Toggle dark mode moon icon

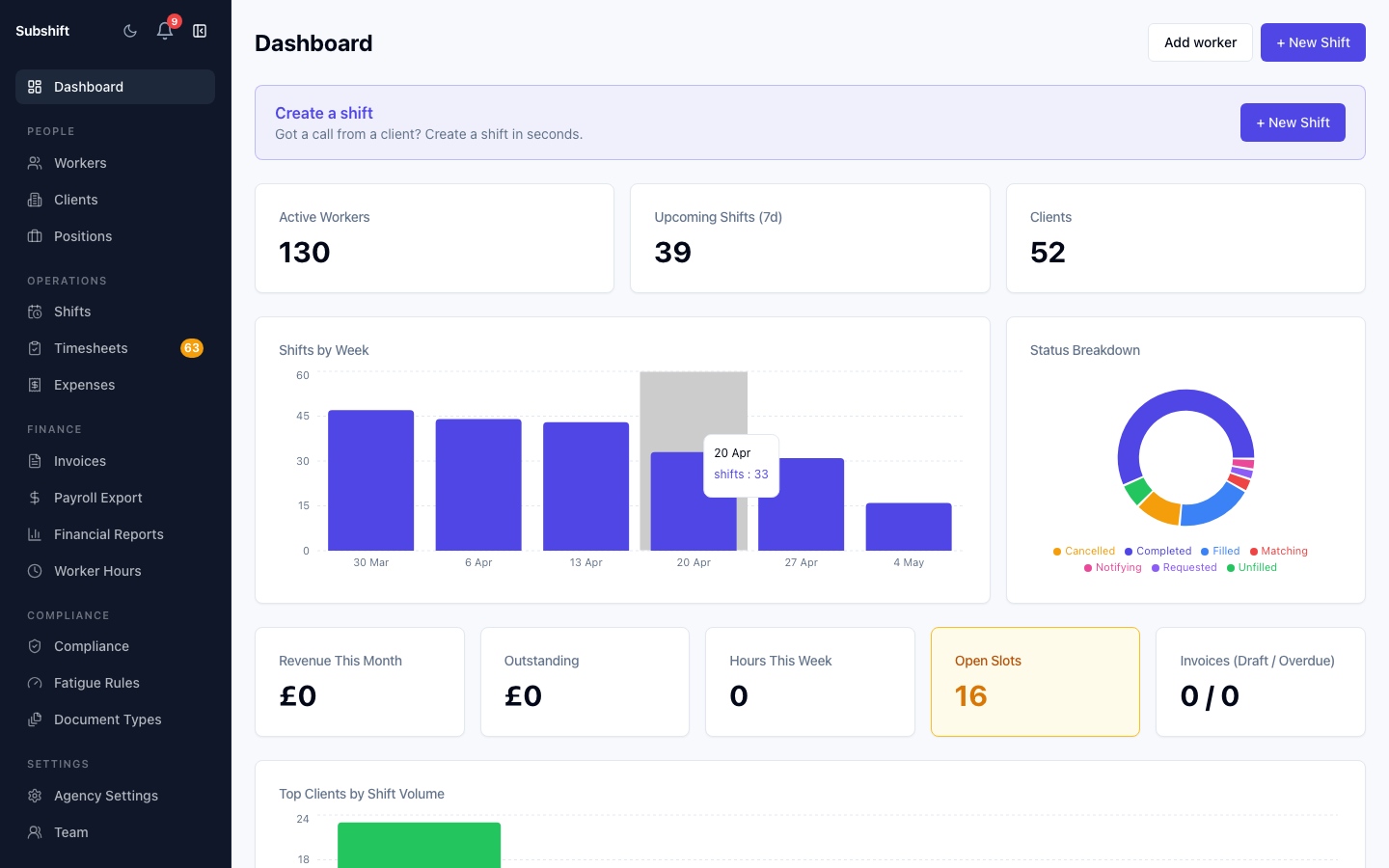tap(130, 31)
